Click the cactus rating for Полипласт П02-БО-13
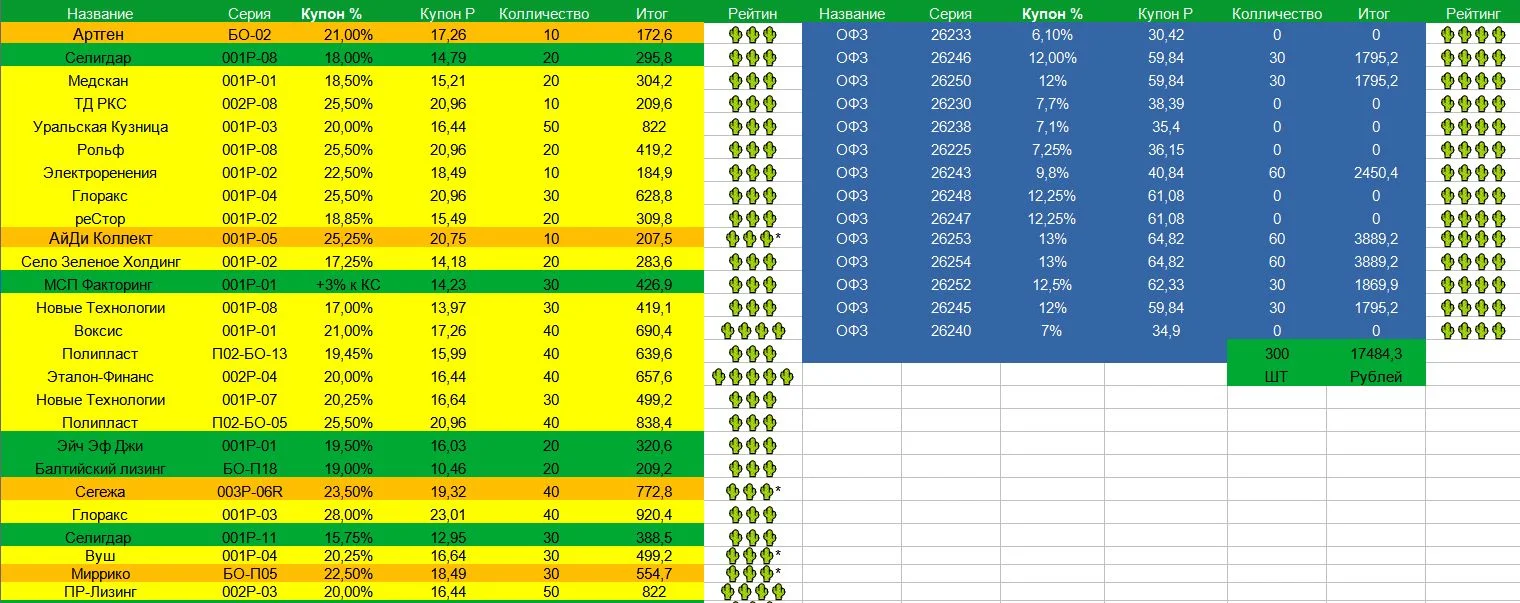Image resolution: width=1520 pixels, height=603 pixels. 752,354
